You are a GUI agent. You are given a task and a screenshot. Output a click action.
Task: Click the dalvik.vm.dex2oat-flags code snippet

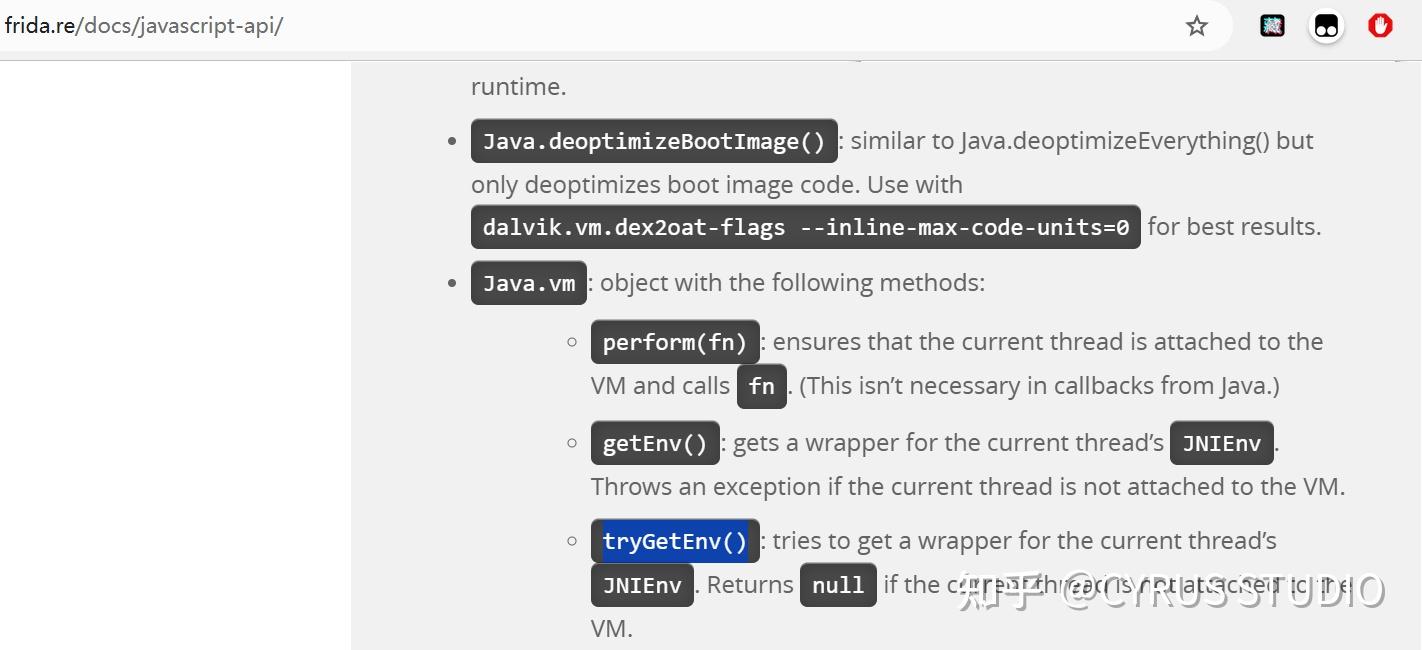pyautogui.click(x=805, y=227)
